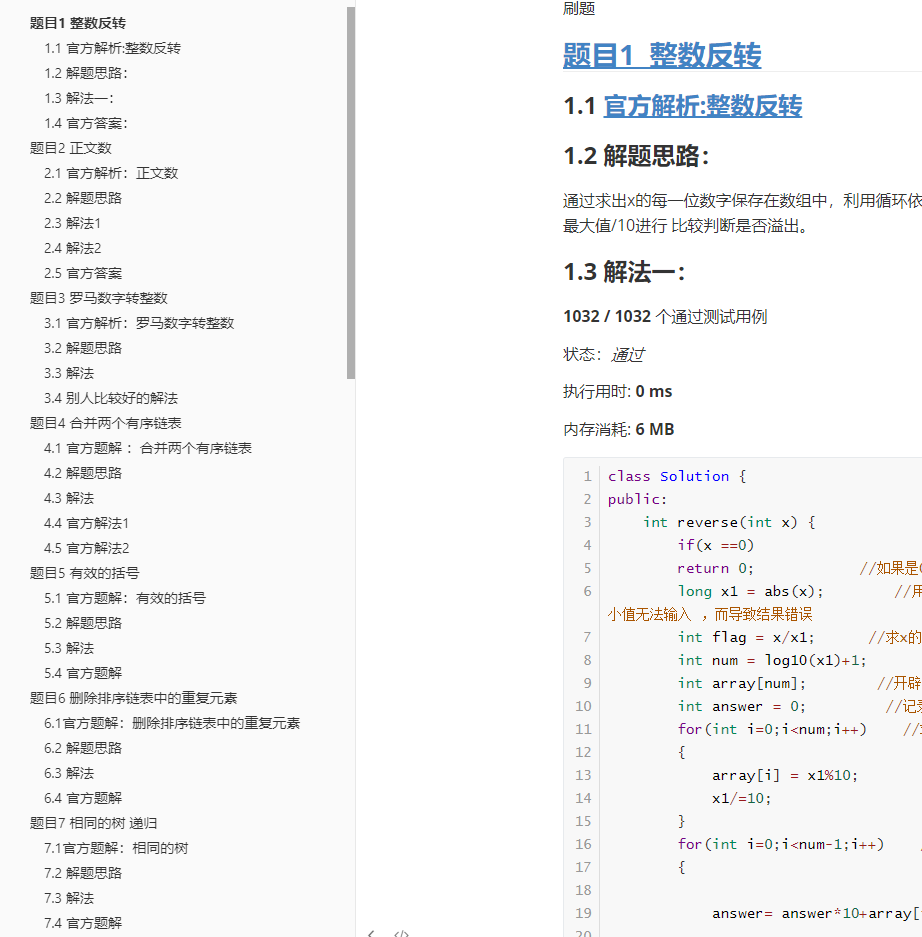
Task: Jump to outline entry 题目5 有效的括号
Action: pos(85,574)
